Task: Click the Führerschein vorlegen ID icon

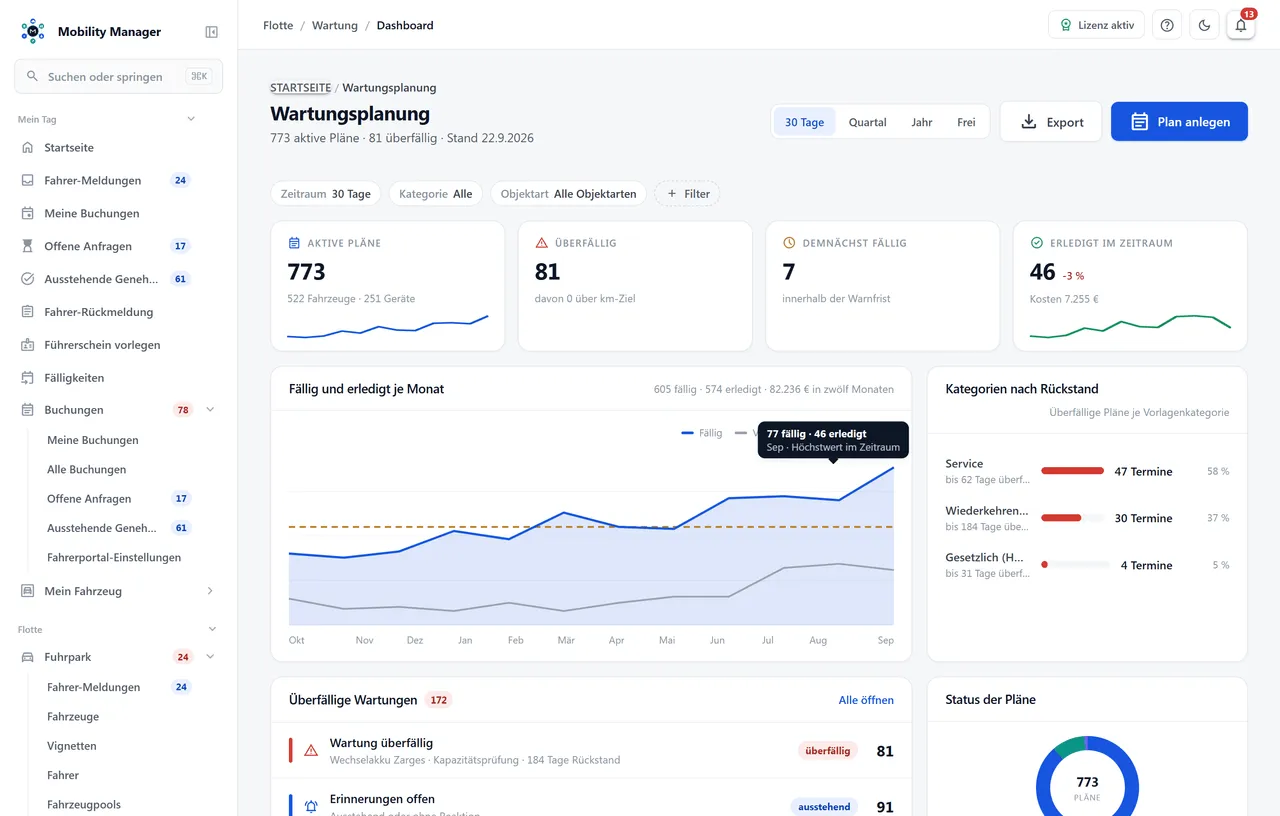Action: click(28, 345)
